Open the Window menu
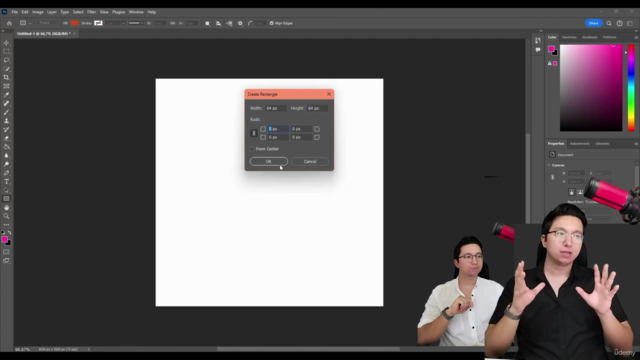This screenshot has height=360, width=640. click(x=136, y=12)
